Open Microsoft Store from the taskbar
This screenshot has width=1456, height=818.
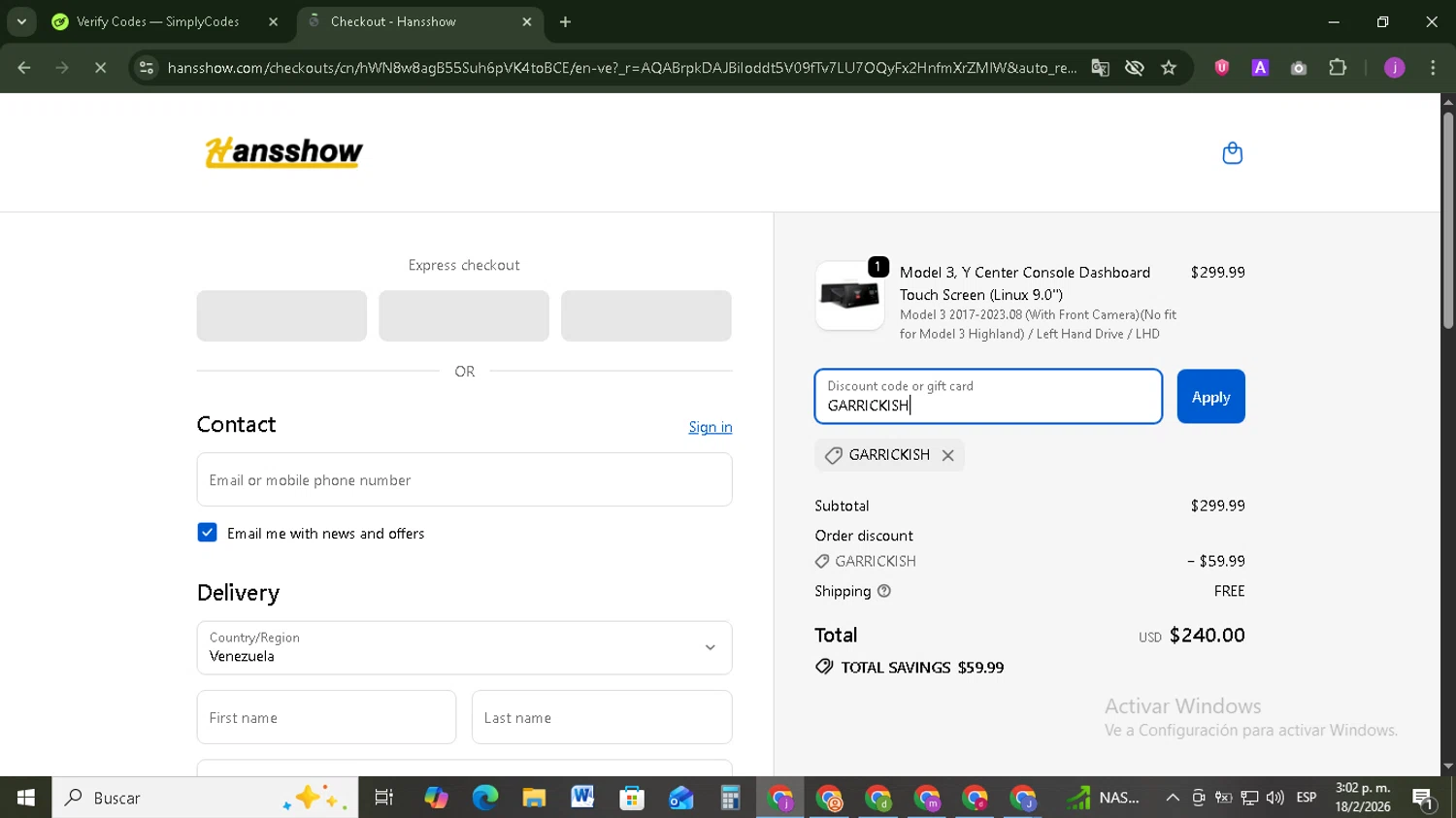[632, 798]
